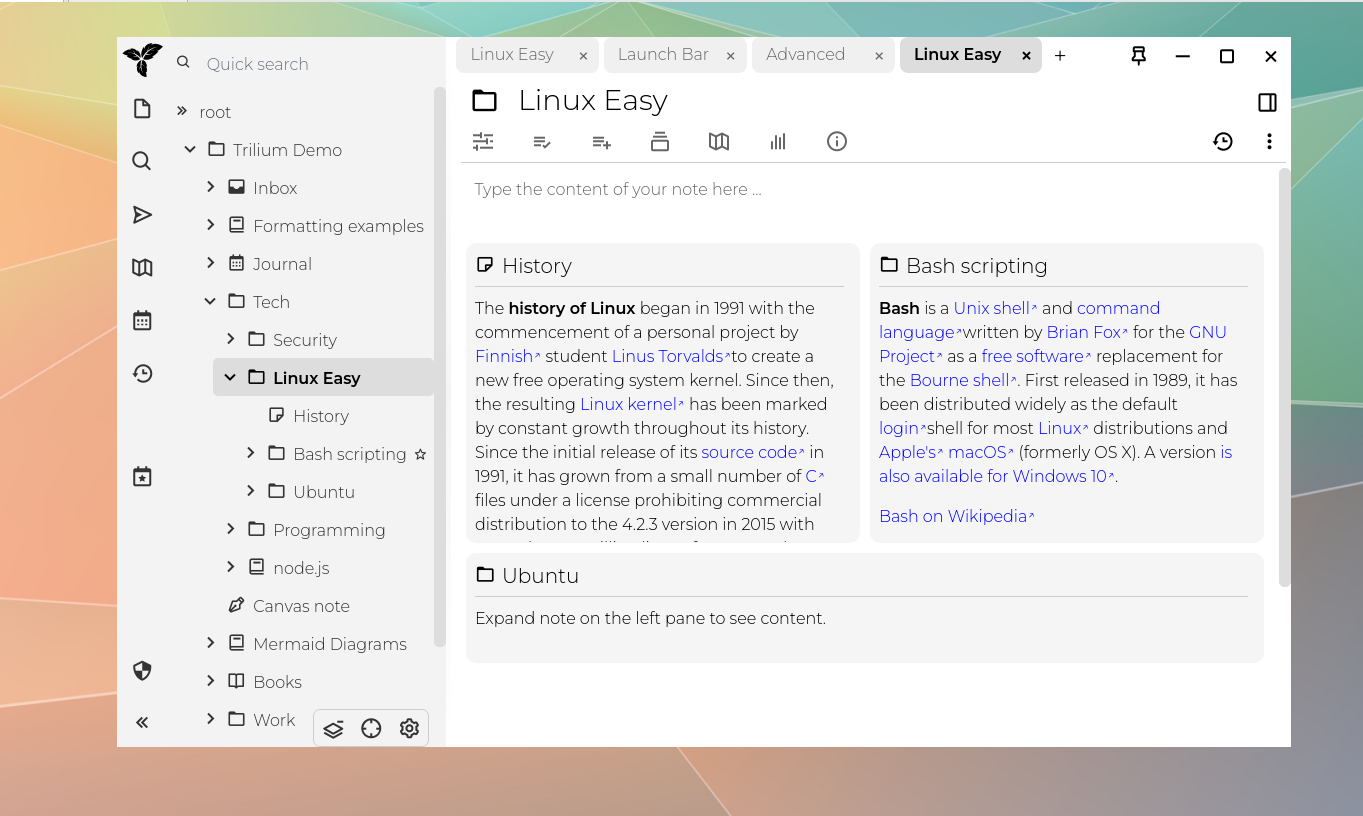Open the Linus Torvalds link

(667, 356)
